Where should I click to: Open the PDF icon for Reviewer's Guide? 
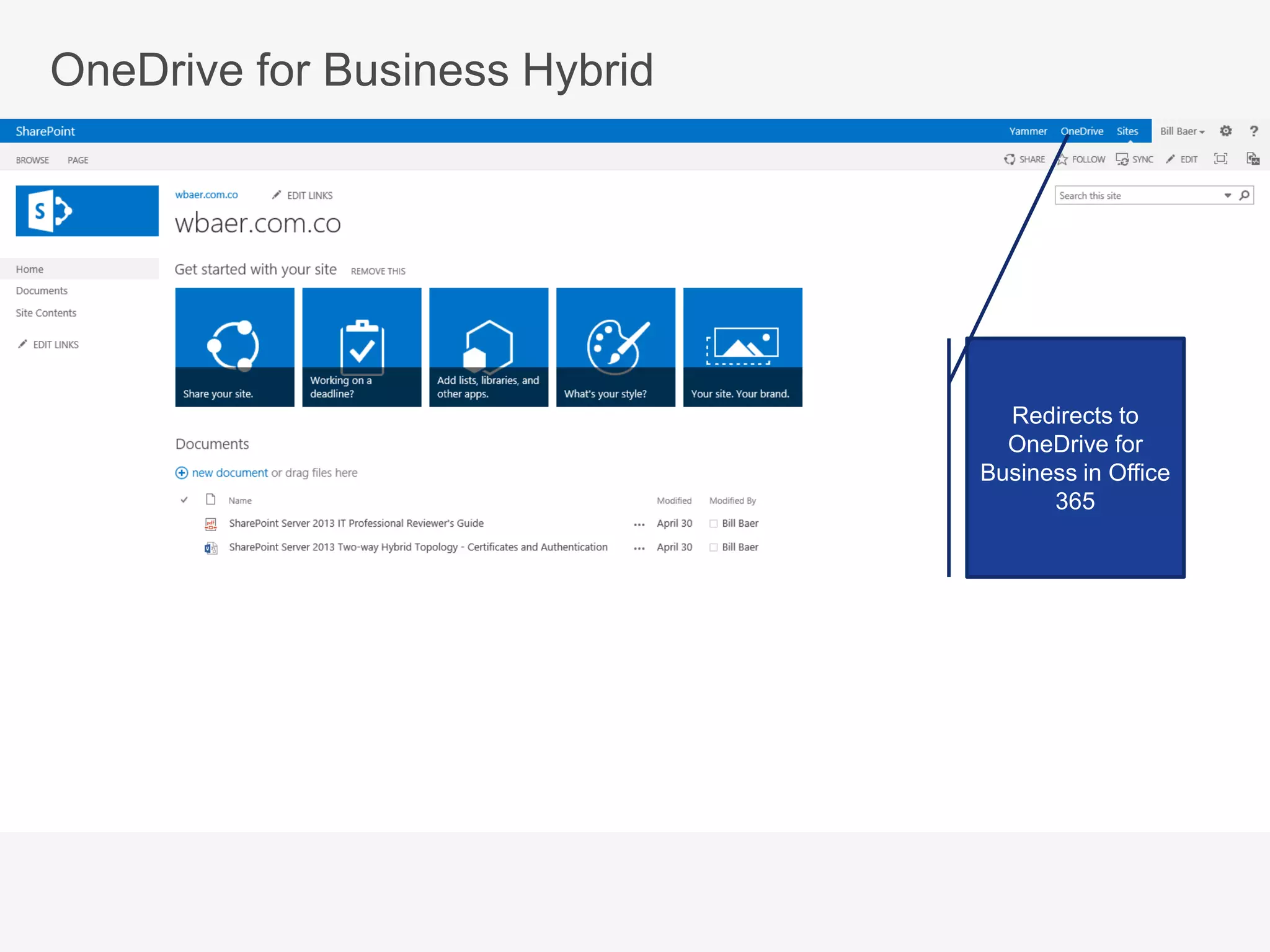click(211, 524)
